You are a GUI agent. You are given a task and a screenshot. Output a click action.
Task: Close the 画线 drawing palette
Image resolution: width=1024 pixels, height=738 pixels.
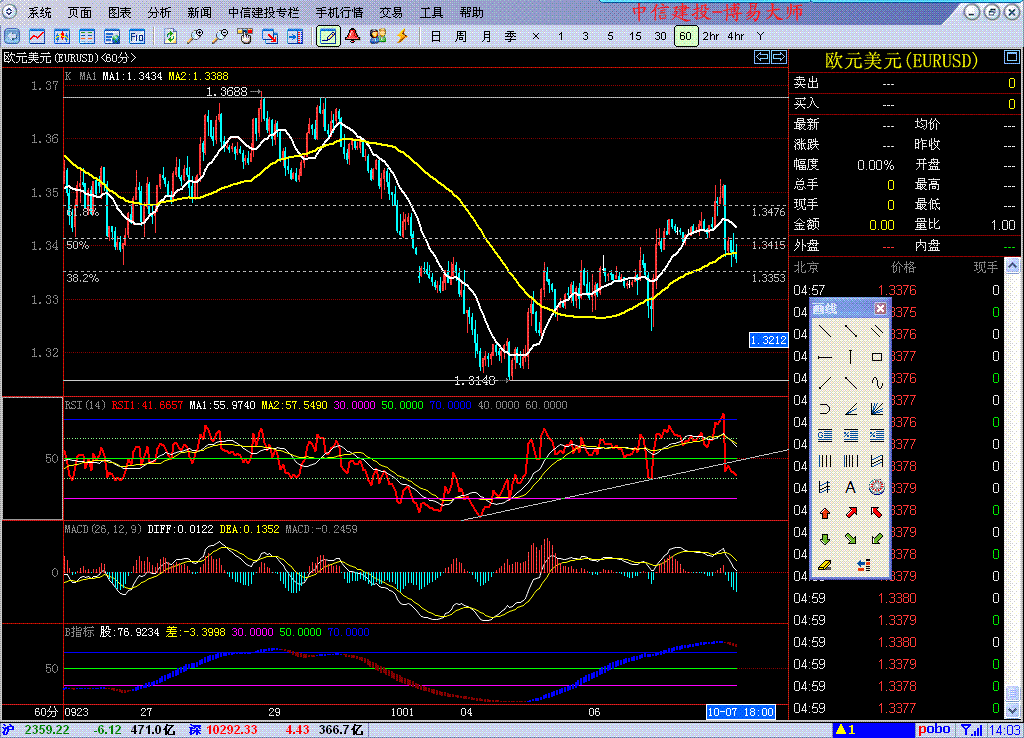coord(880,308)
